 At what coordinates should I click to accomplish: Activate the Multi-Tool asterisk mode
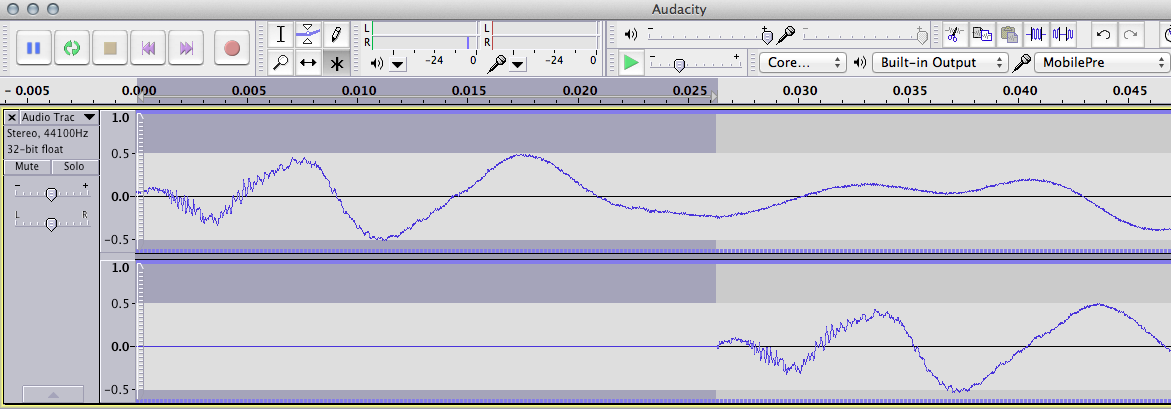(x=336, y=63)
